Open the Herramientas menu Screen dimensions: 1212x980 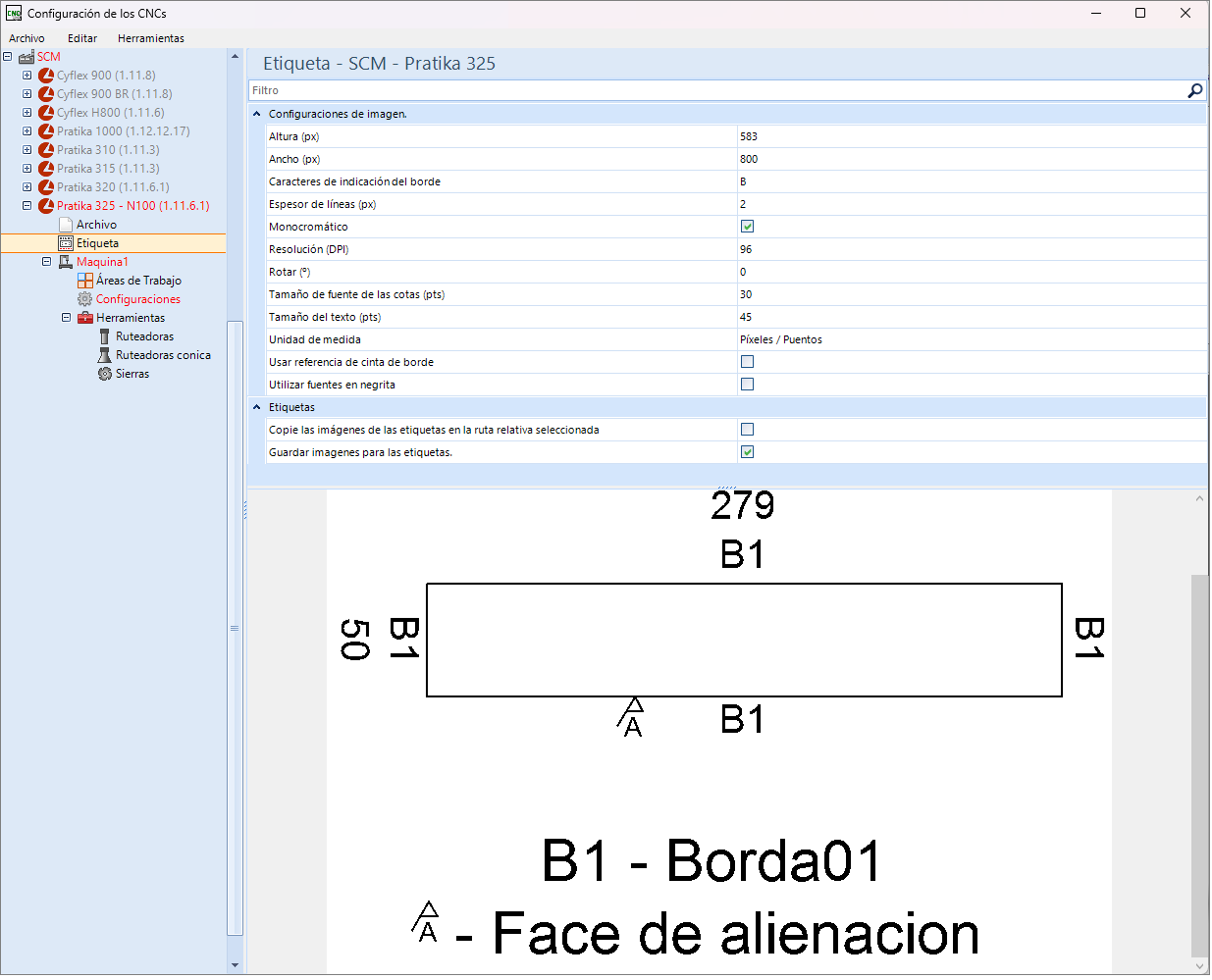point(151,38)
